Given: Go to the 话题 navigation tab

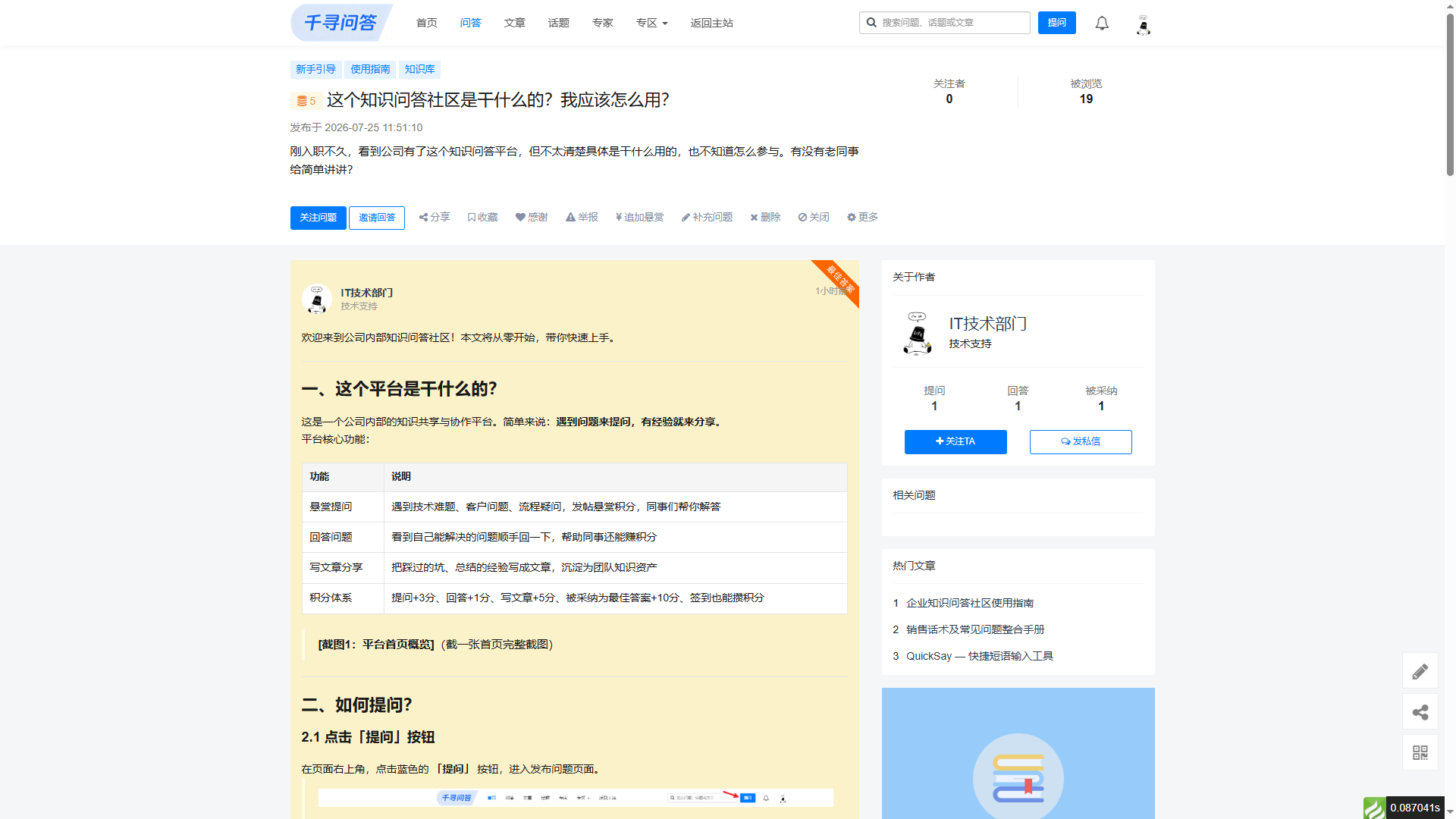Looking at the screenshot, I should [558, 24].
